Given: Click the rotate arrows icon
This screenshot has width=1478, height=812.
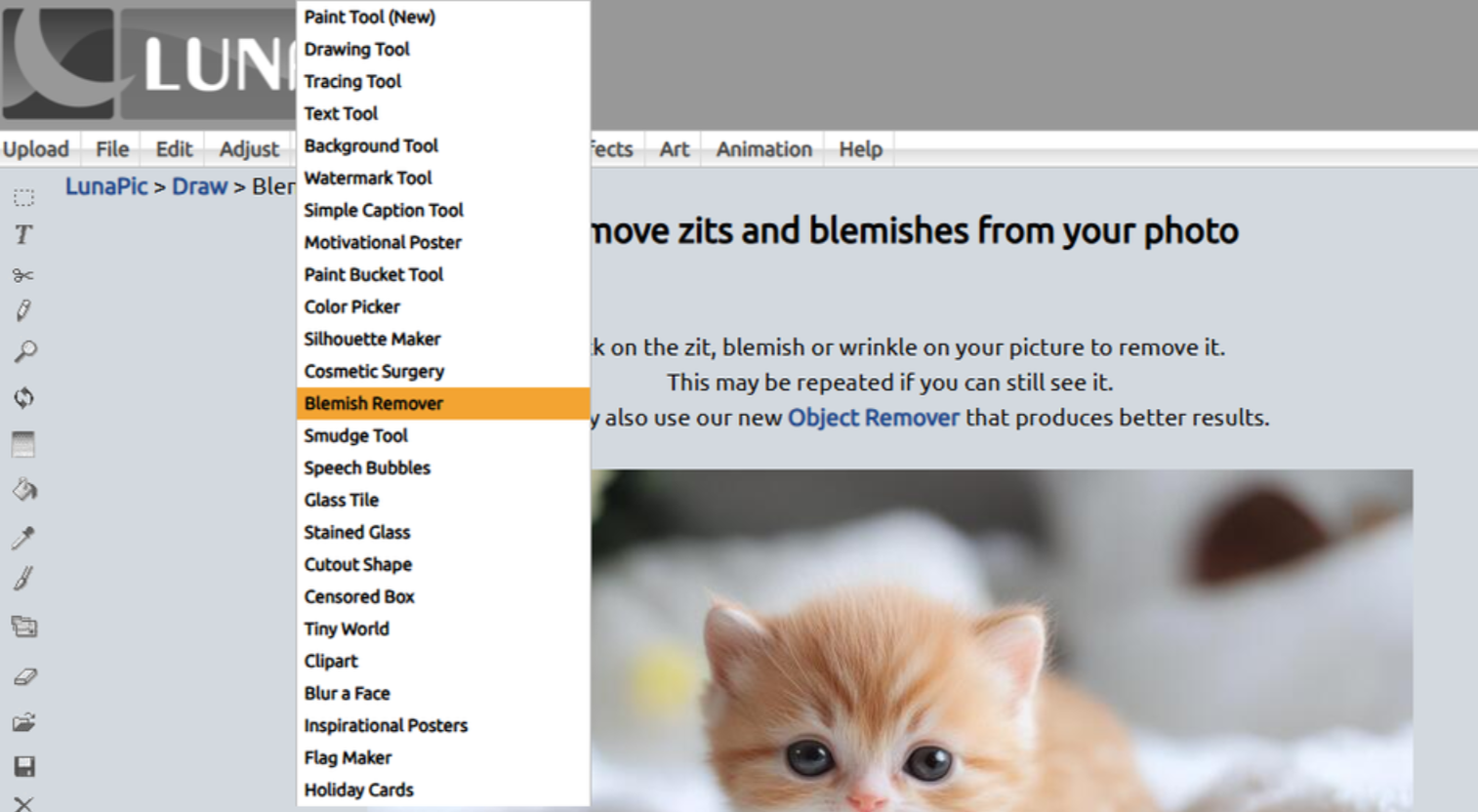Looking at the screenshot, I should tap(24, 398).
